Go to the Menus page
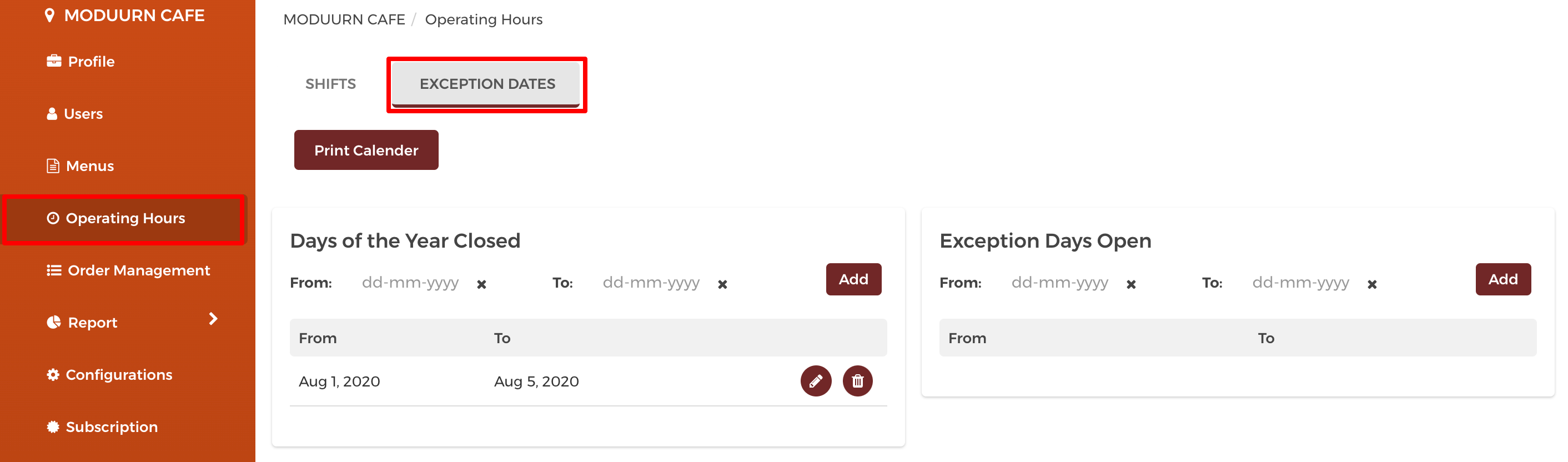The width and height of the screenshot is (1568, 462). point(81,166)
